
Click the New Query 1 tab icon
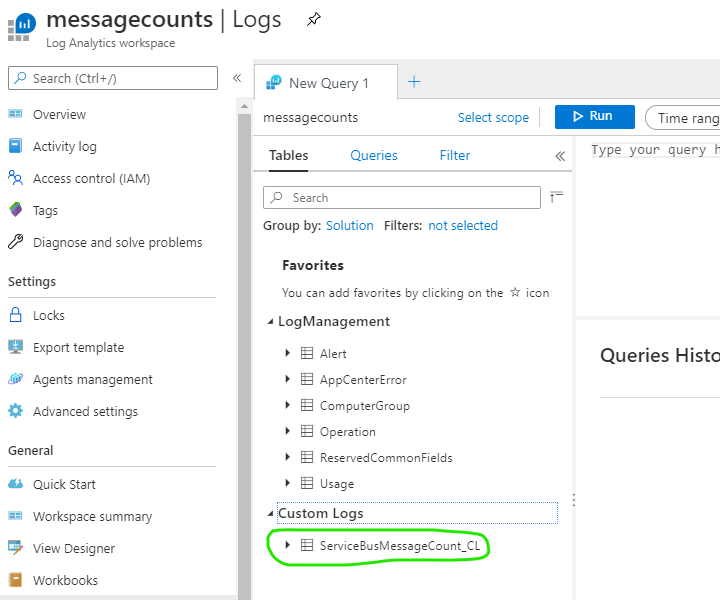(274, 83)
